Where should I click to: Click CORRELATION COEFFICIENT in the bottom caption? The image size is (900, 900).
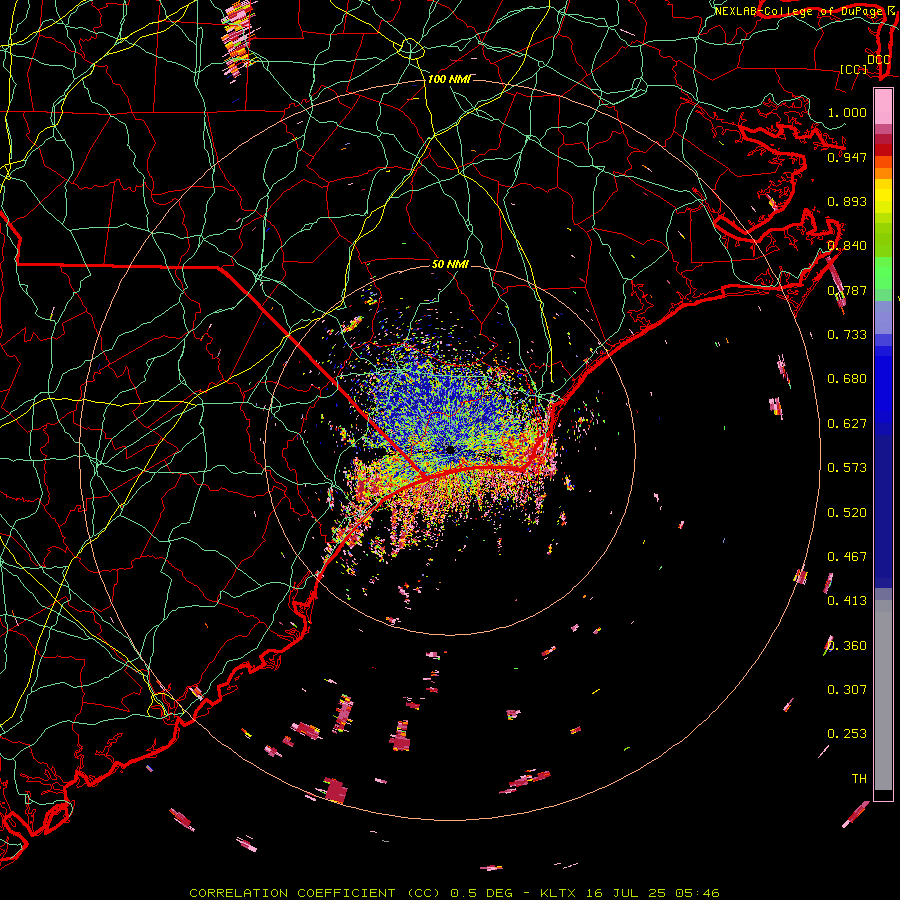(292, 893)
